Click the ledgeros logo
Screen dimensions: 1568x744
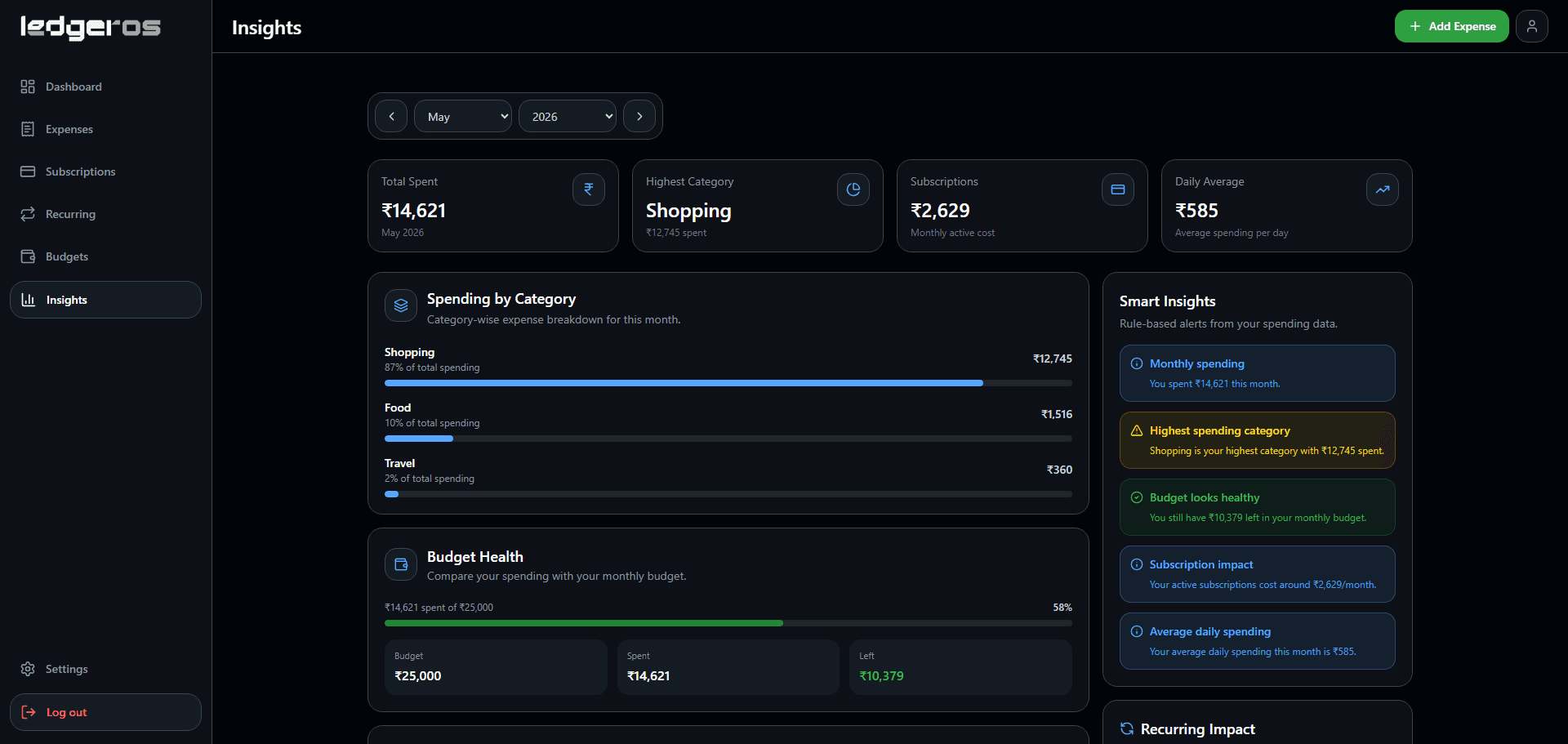91,27
